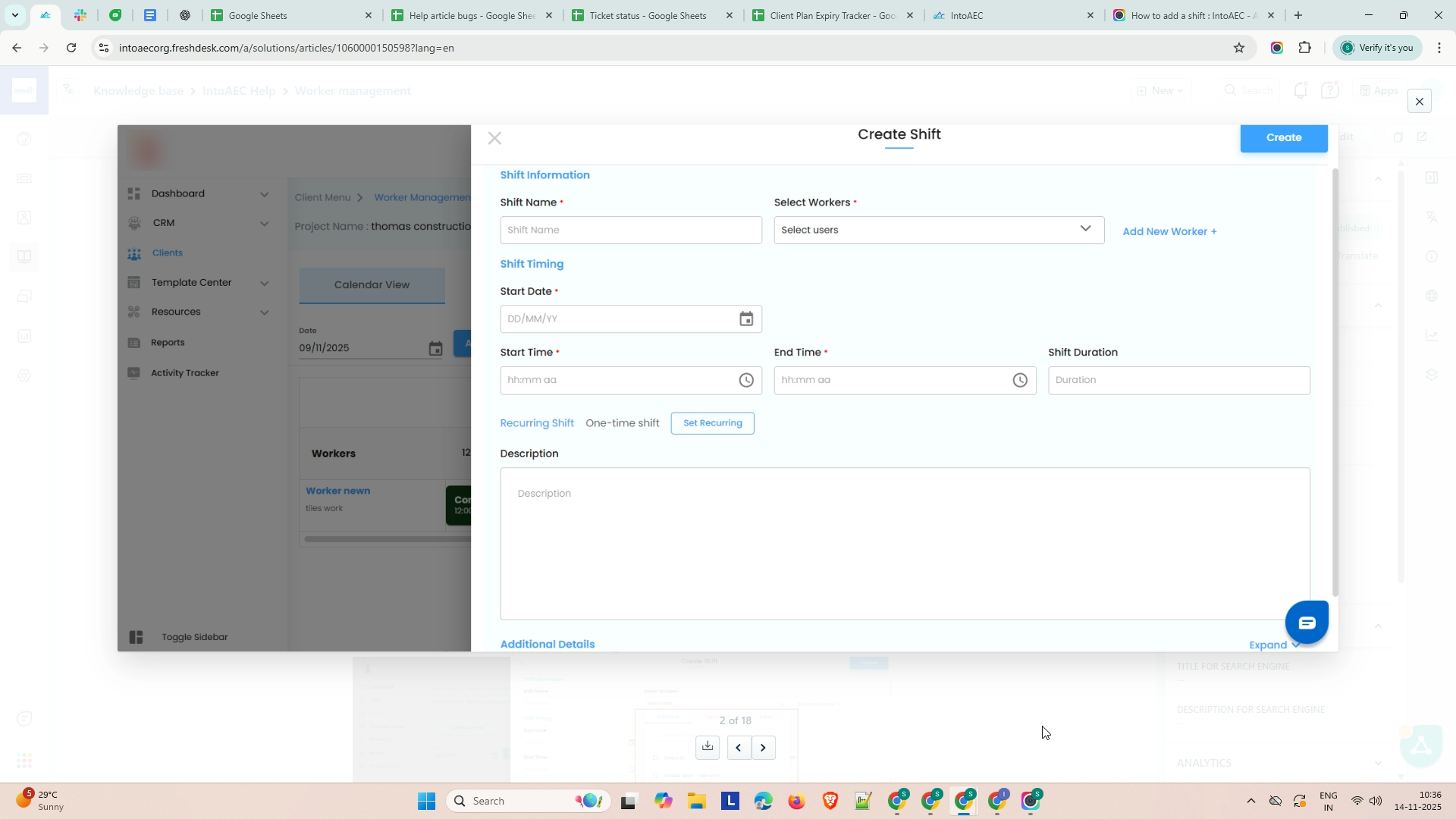Open the browser extensions puzzle icon
This screenshot has height=819, width=1456.
coord(1304,48)
